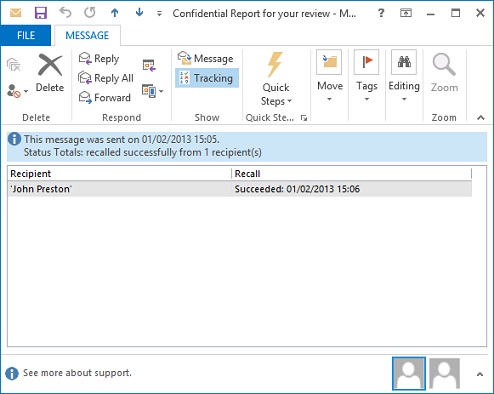
Task: Click the envelope icon in title bar
Action: [x=15, y=13]
